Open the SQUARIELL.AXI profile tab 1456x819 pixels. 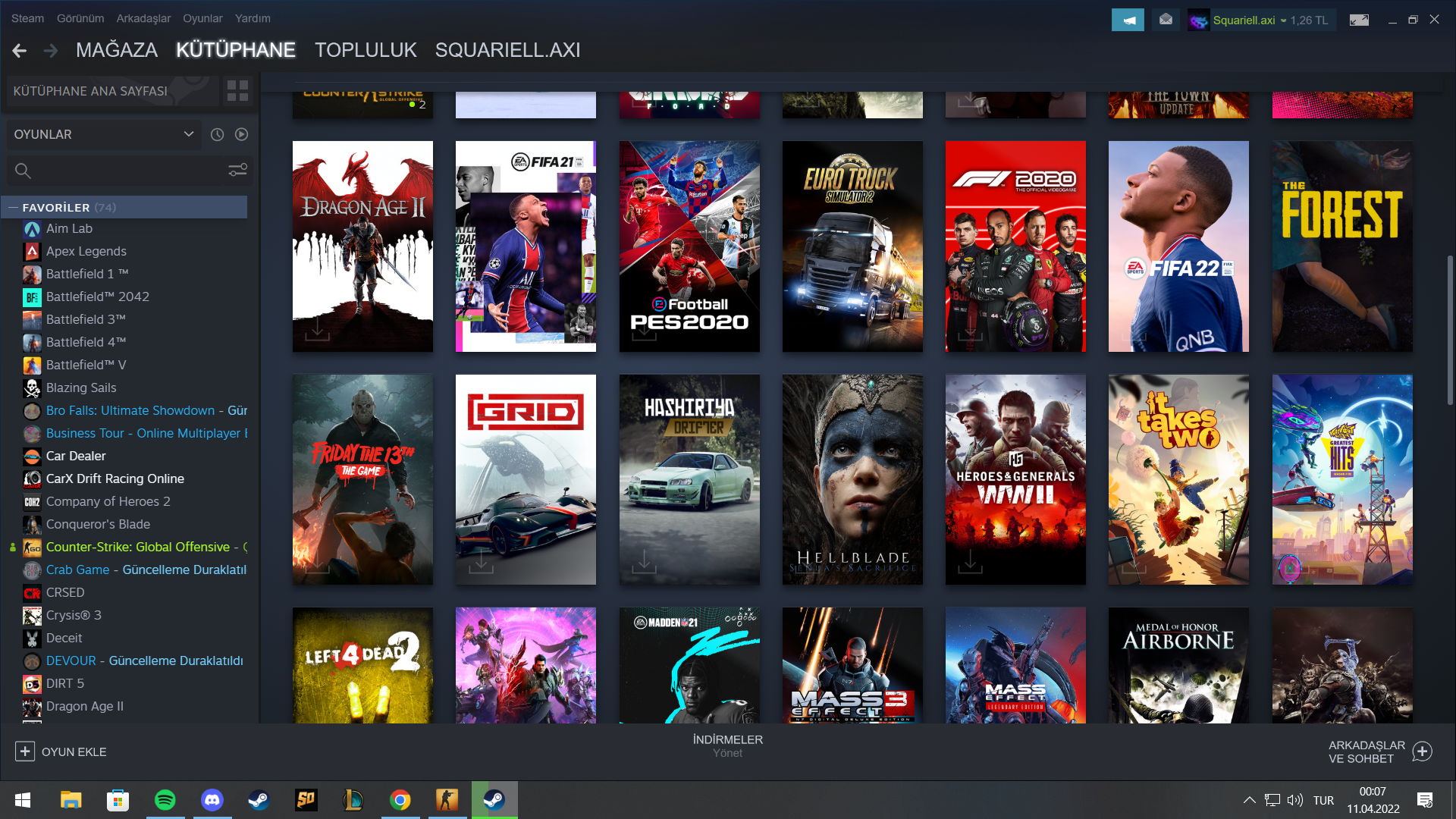(x=507, y=50)
